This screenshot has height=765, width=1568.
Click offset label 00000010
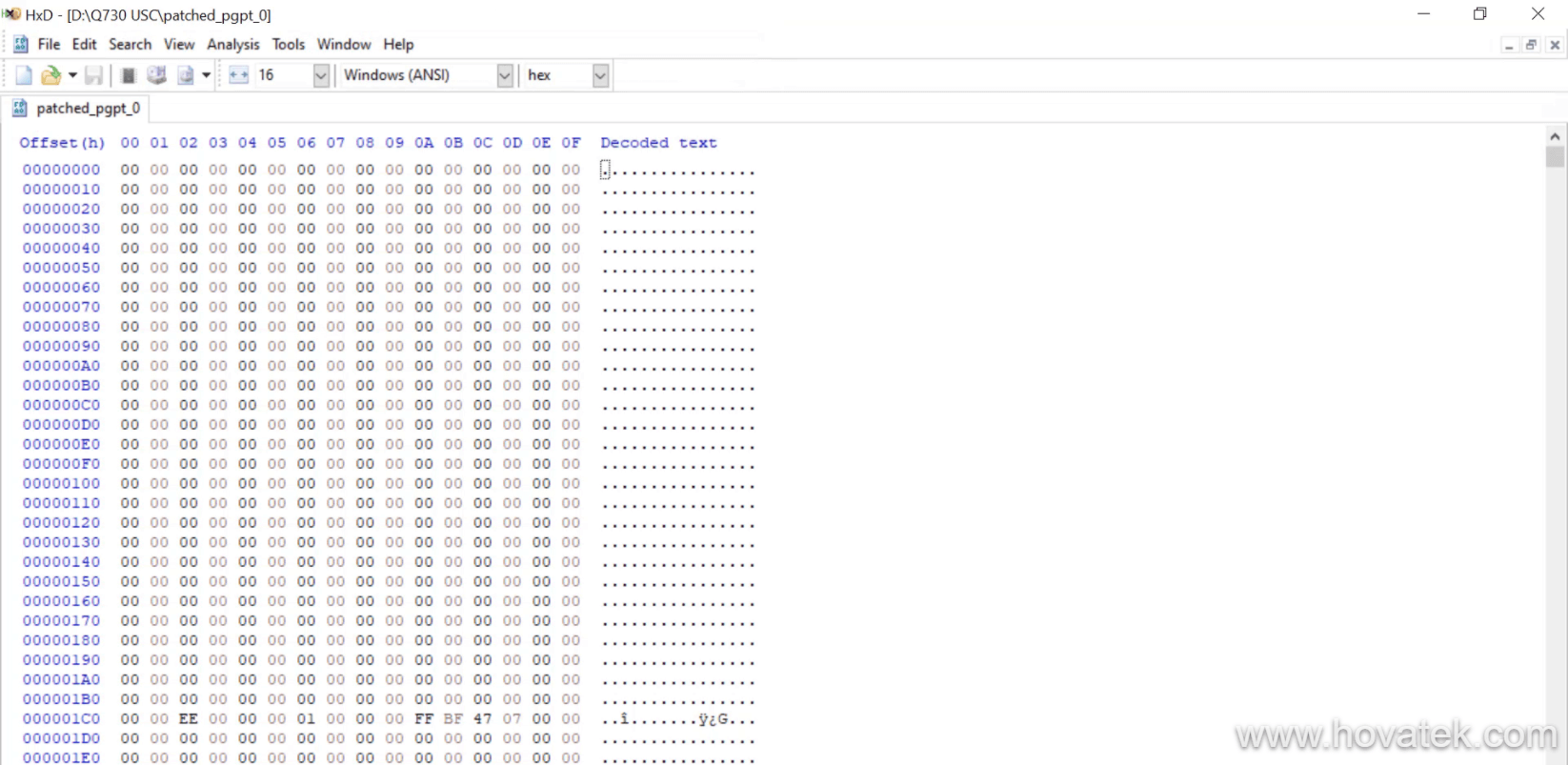61,190
